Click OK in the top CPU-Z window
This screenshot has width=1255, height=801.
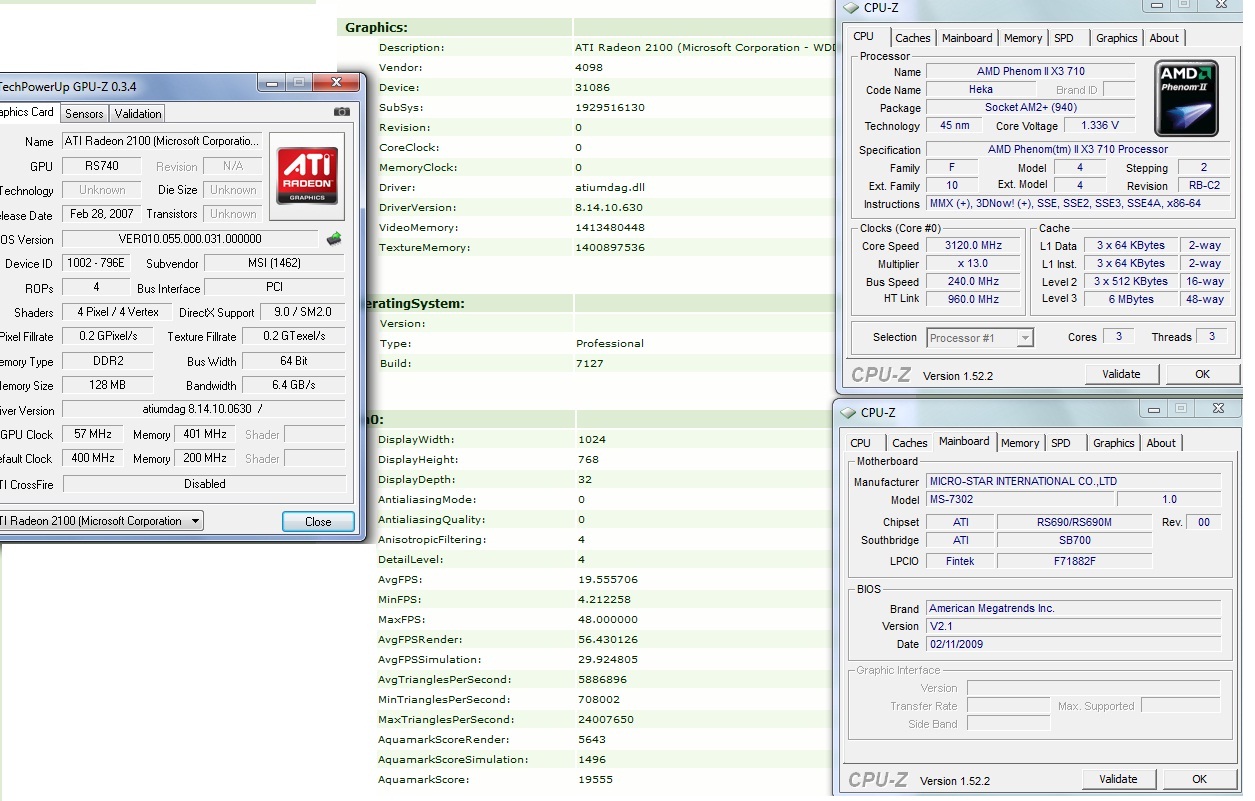[1202, 374]
